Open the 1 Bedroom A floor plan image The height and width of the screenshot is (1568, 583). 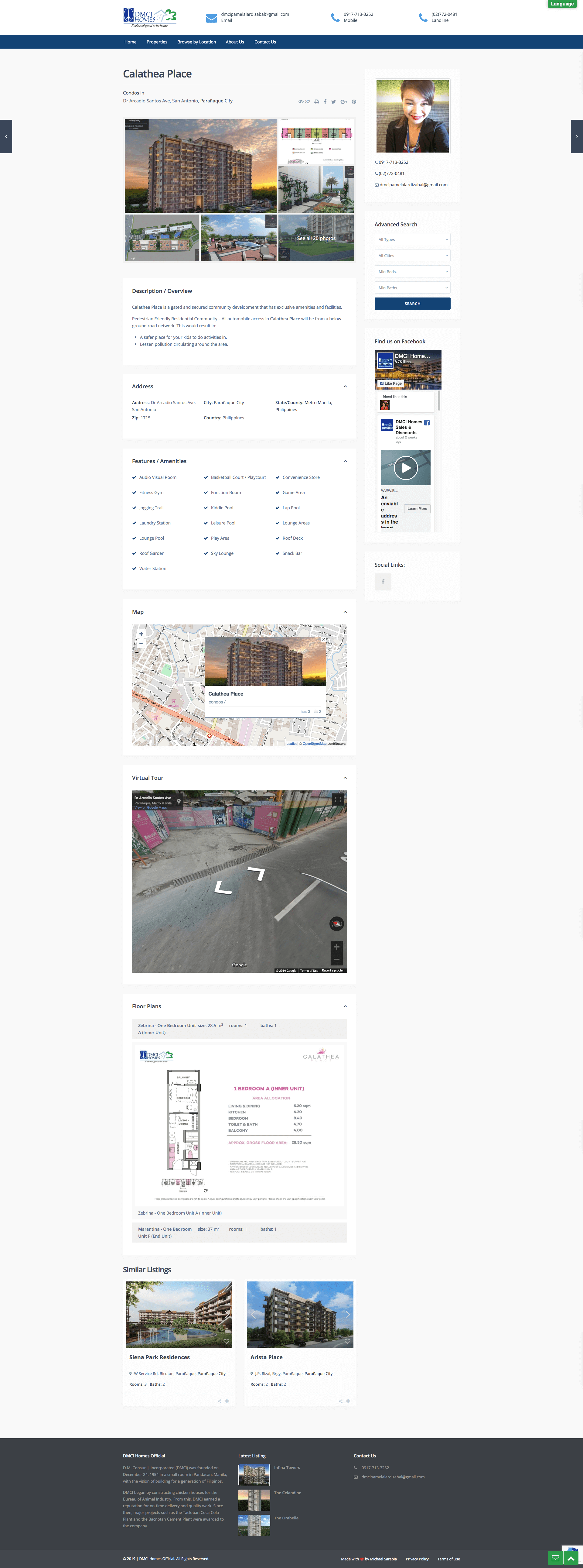(x=240, y=1125)
